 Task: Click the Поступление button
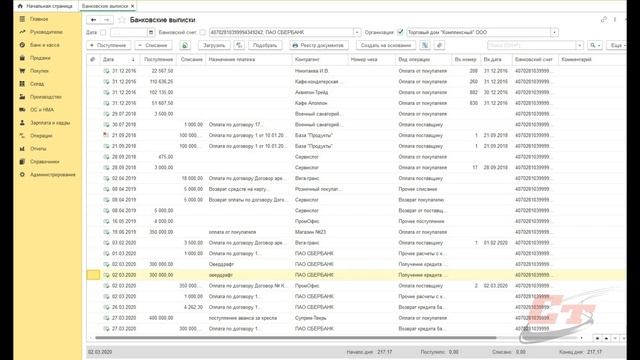109,45
